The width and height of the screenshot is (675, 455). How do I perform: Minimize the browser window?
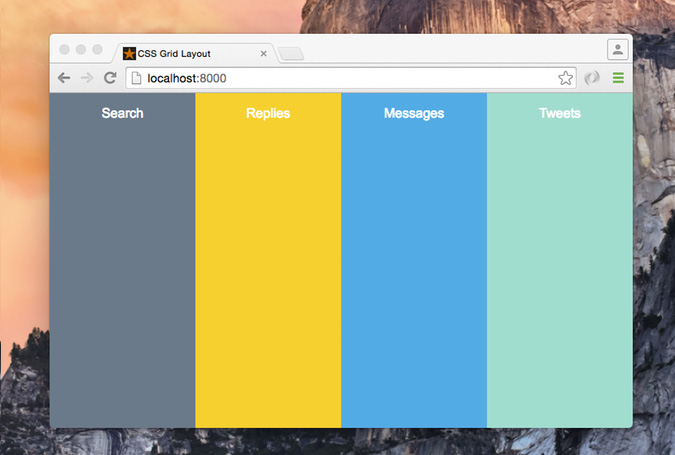pyautogui.click(x=81, y=49)
